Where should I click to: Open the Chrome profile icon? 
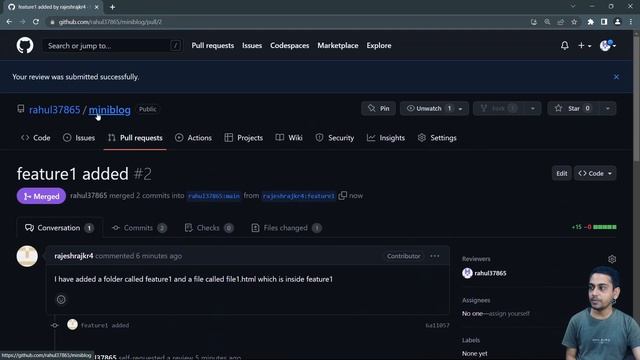click(618, 22)
